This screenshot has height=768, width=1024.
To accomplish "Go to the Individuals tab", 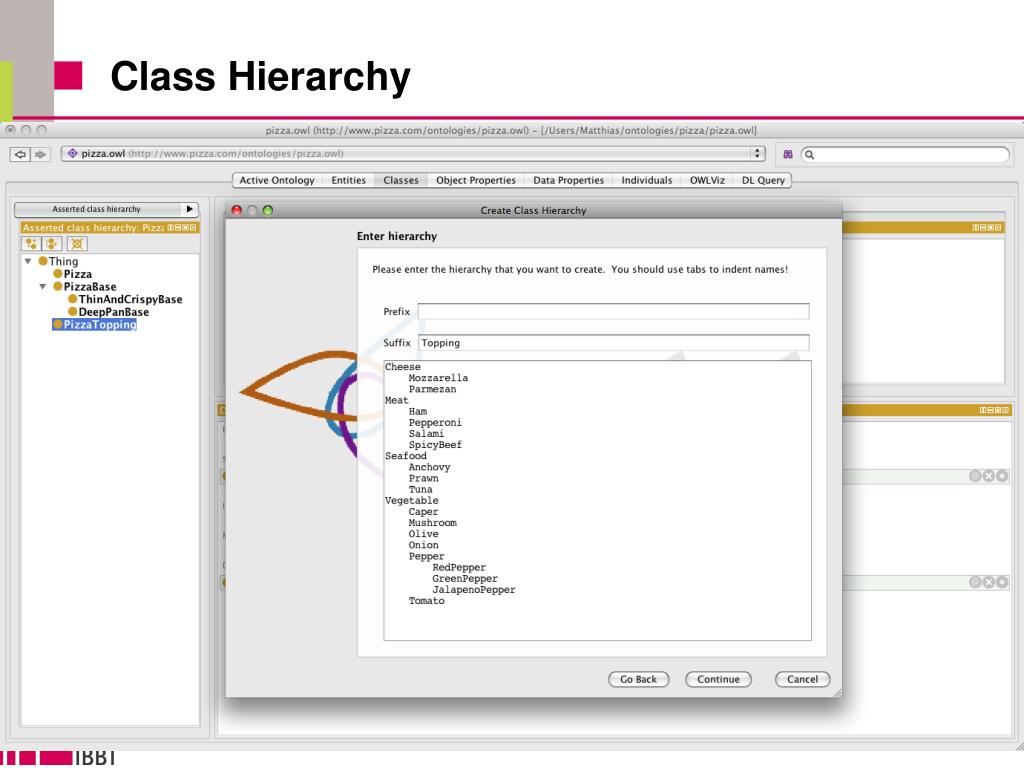I will (647, 180).
